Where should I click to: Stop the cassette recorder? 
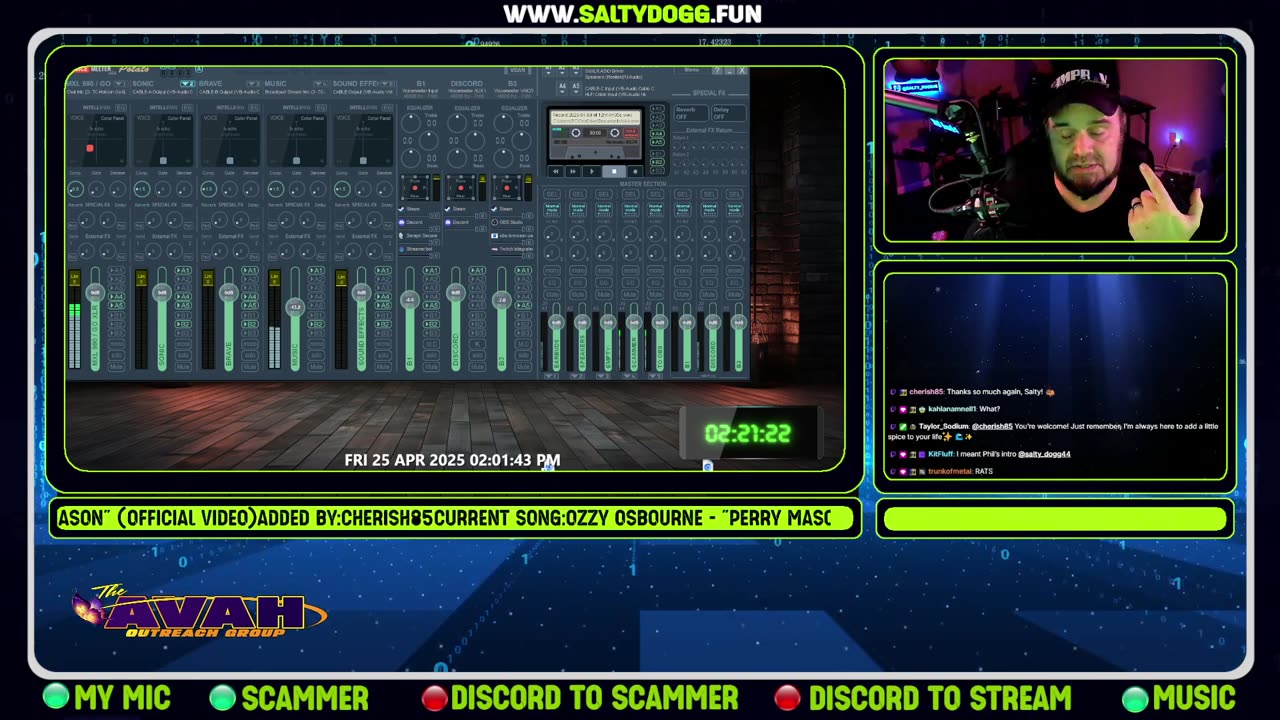pos(614,171)
